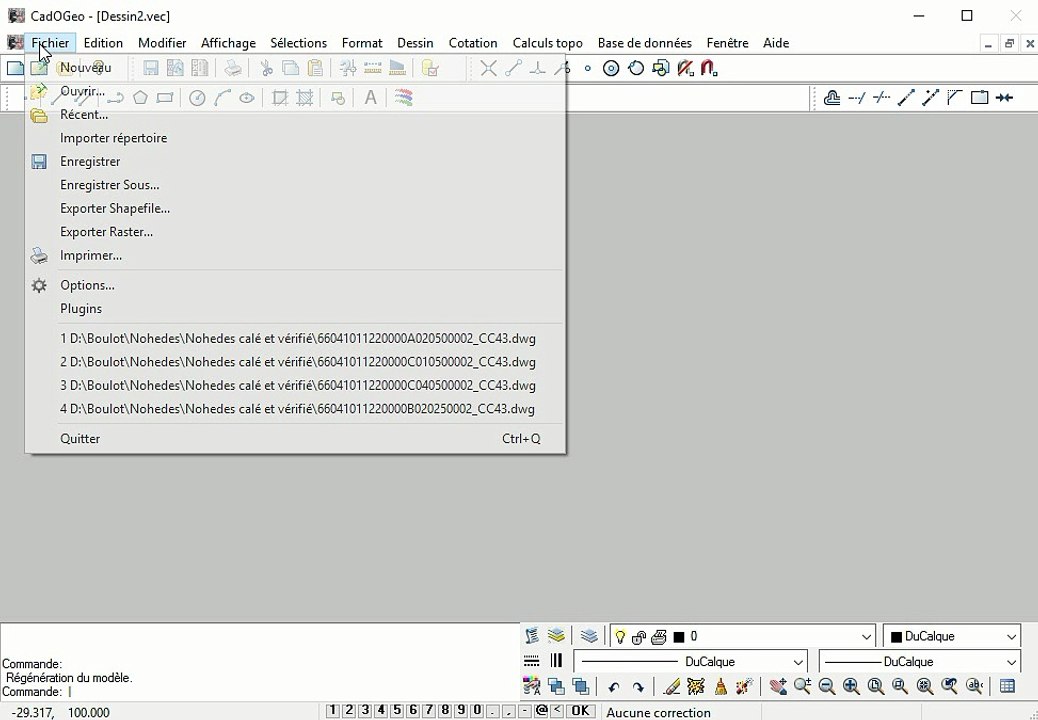Click the table grid icon

(1007, 686)
